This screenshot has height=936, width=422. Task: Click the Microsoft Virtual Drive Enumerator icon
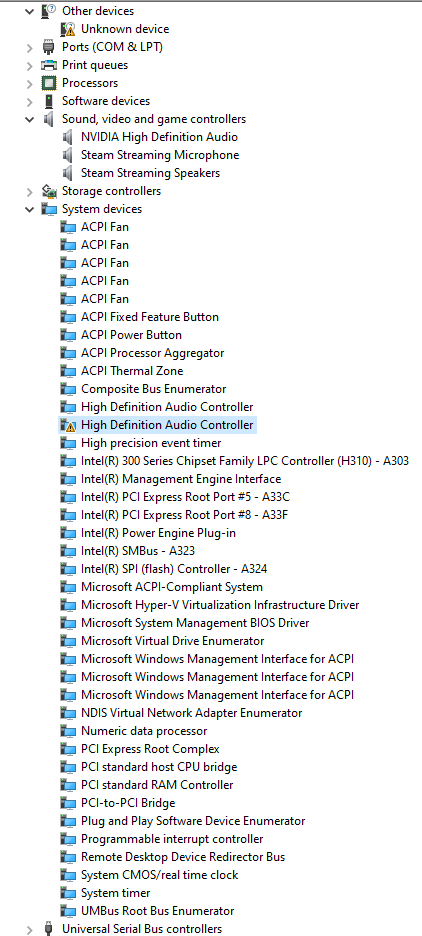pos(68,641)
